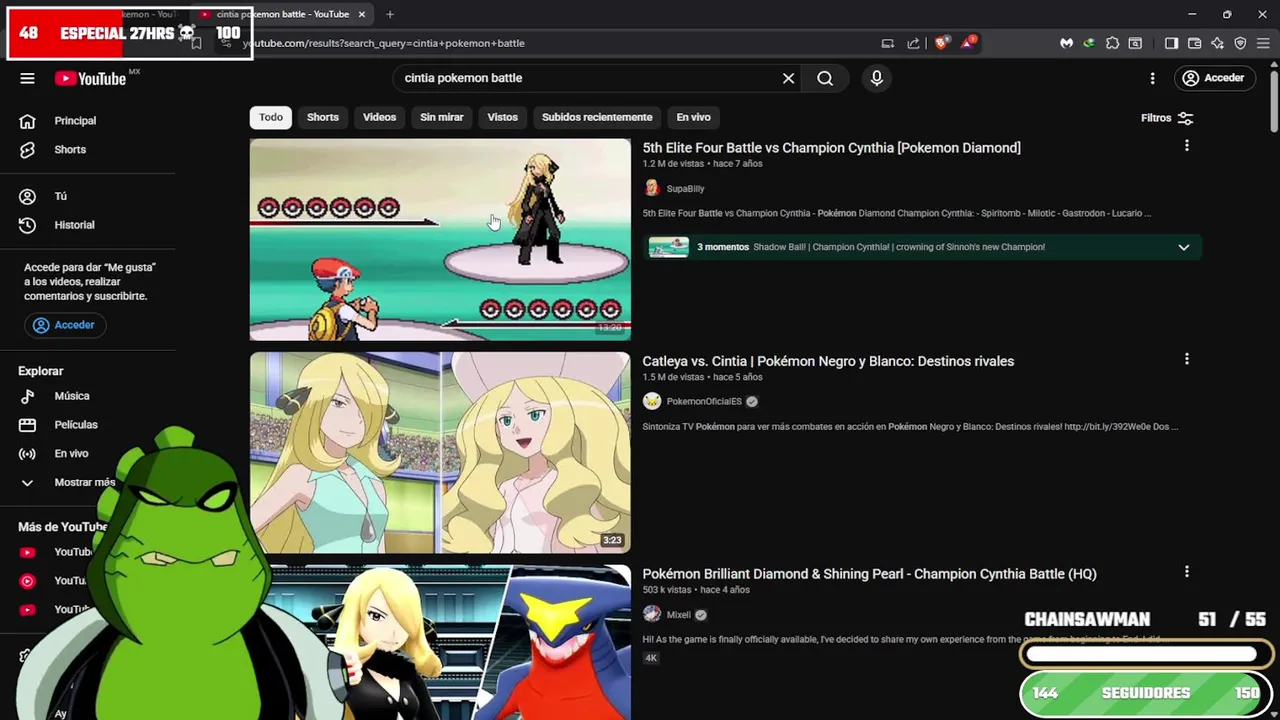Image resolution: width=1280 pixels, height=720 pixels.
Task: Open Mixeli channel name link
Action: [x=679, y=614]
